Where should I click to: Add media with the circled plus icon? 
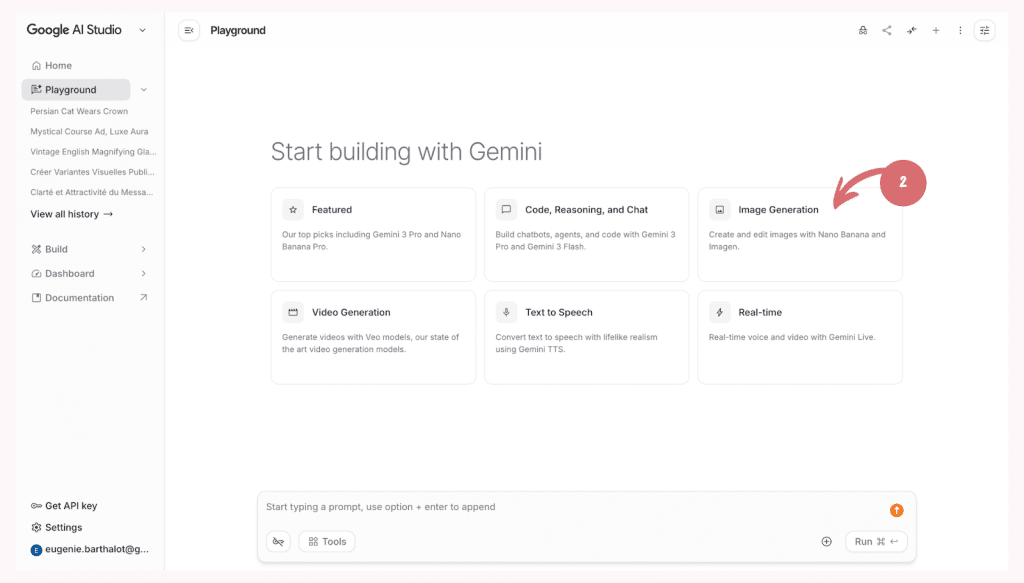(x=827, y=541)
